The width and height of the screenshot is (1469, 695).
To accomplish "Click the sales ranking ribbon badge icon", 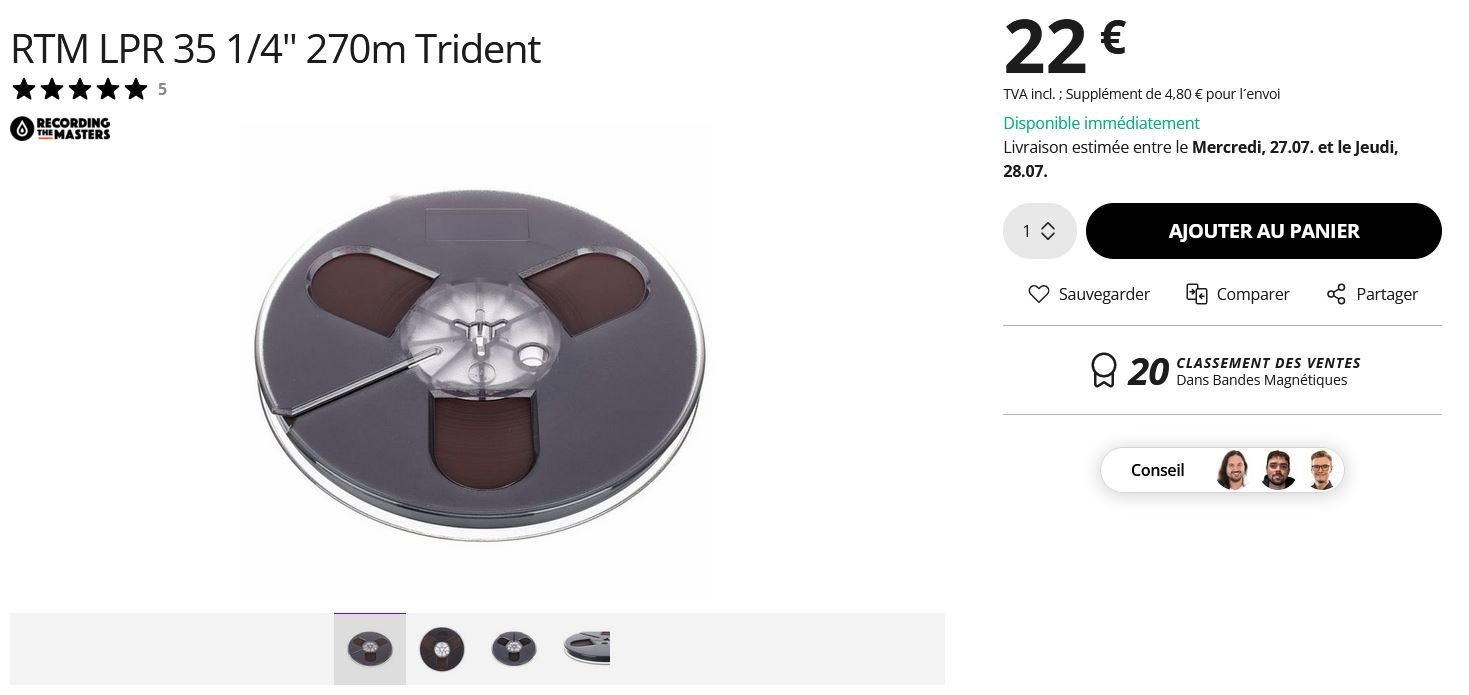I will coord(1103,371).
